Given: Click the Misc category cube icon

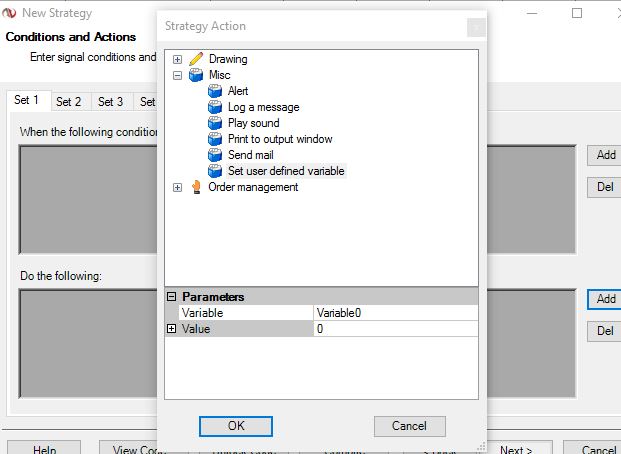Looking at the screenshot, I should (196, 75).
